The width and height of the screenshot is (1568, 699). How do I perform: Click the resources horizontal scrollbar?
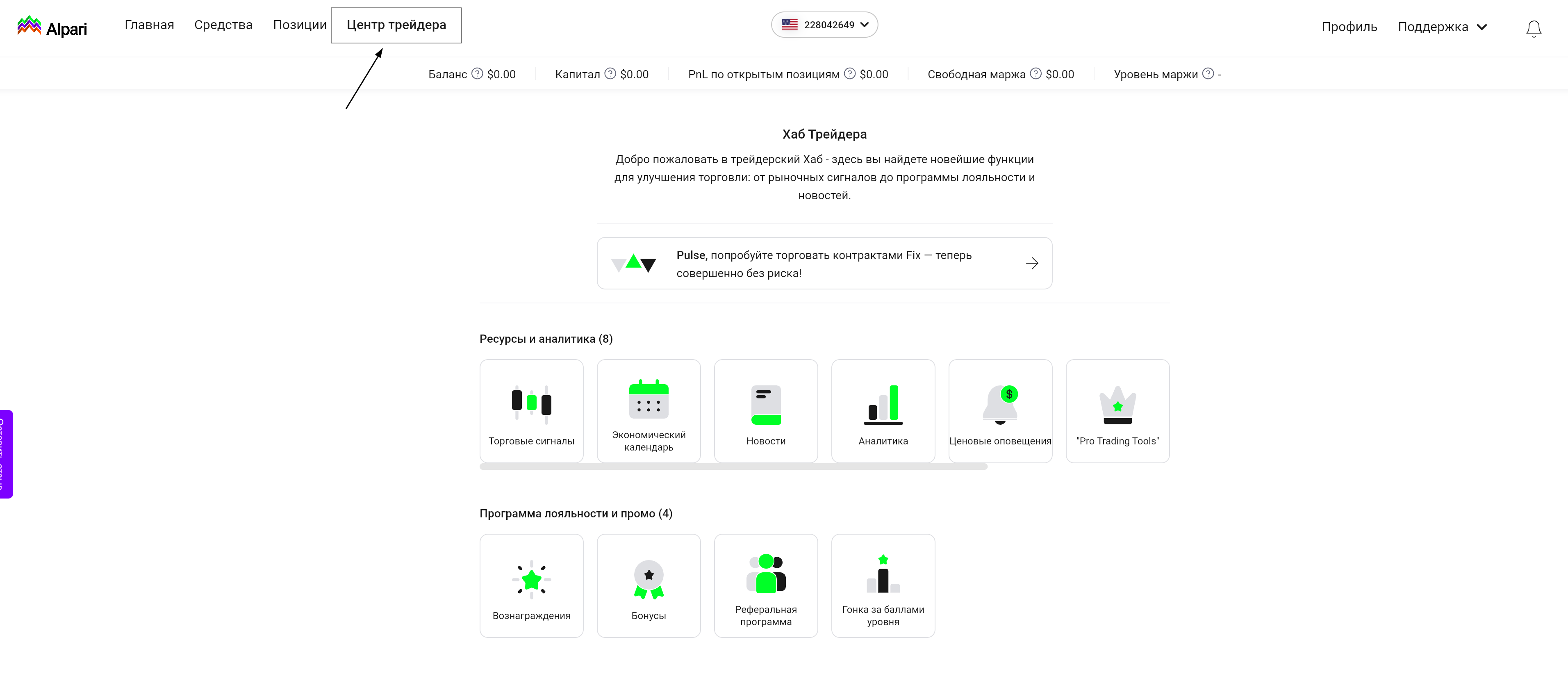point(733,467)
